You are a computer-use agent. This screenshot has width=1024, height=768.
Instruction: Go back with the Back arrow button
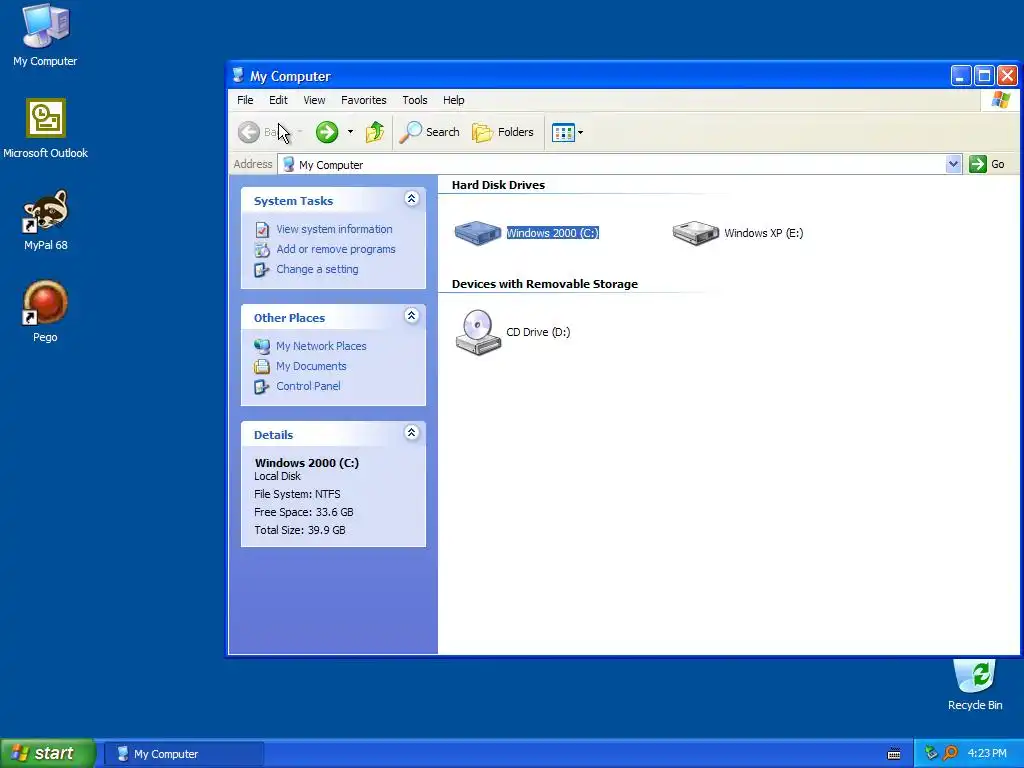tap(249, 132)
